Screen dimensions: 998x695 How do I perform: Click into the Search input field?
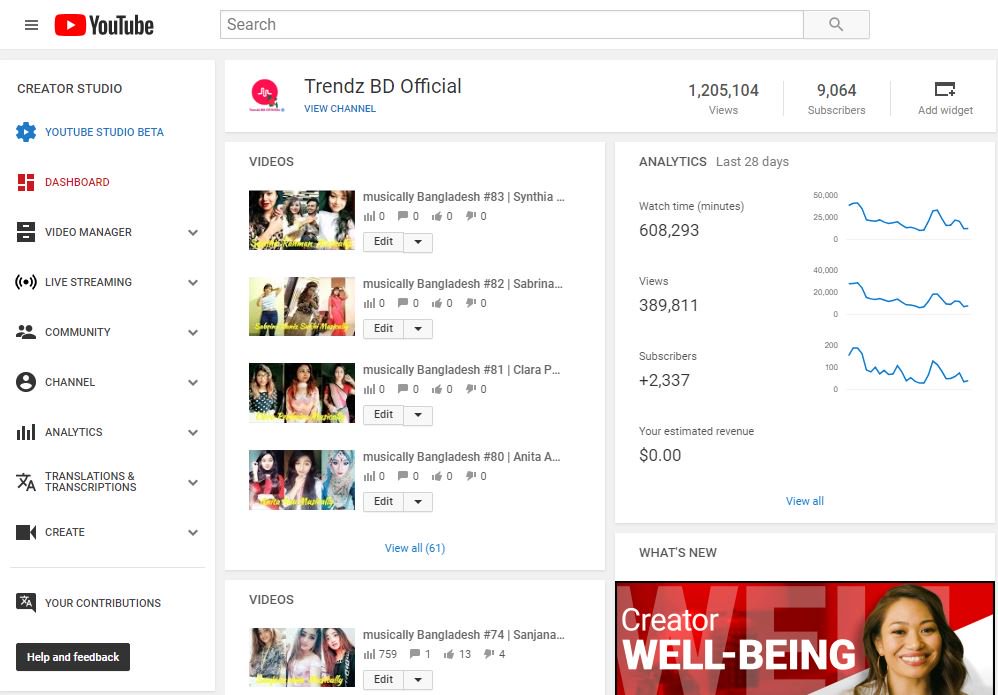pos(512,25)
